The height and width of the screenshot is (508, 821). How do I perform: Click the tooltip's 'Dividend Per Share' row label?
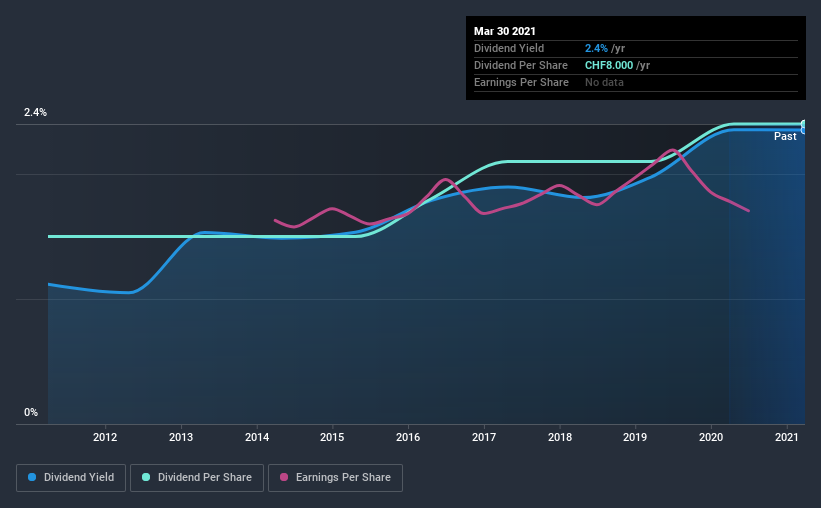(x=520, y=65)
